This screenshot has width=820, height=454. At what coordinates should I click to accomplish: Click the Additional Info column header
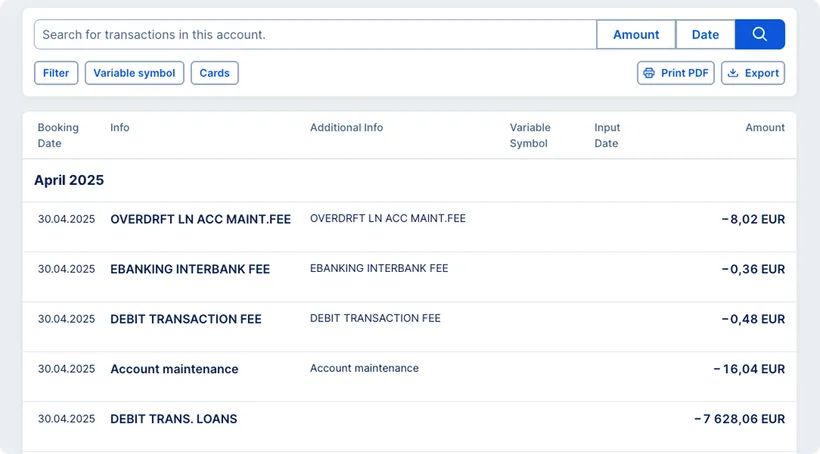click(346, 128)
